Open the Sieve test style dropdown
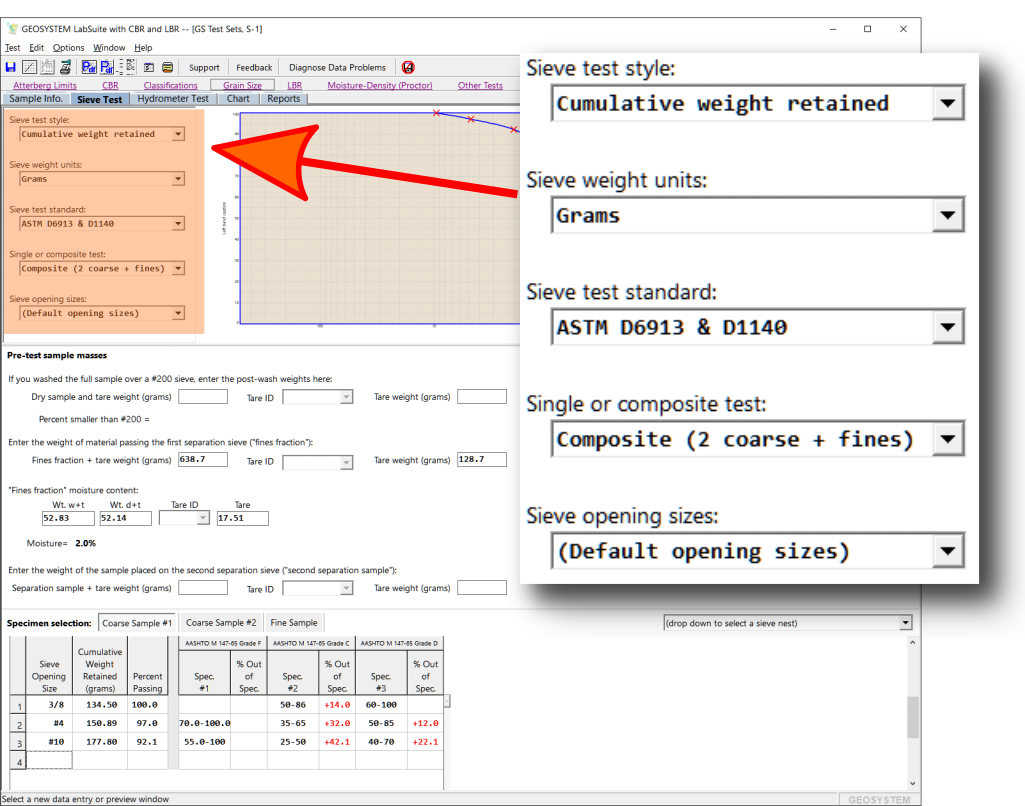The image size is (1025, 806). [x=178, y=134]
